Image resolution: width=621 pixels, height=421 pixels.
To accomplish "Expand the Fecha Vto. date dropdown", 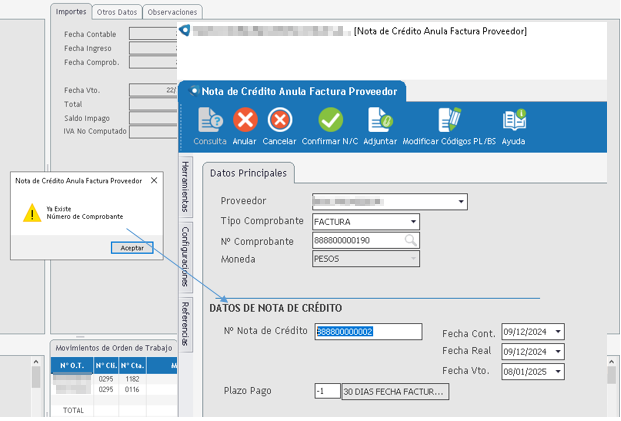I will pyautogui.click(x=558, y=371).
